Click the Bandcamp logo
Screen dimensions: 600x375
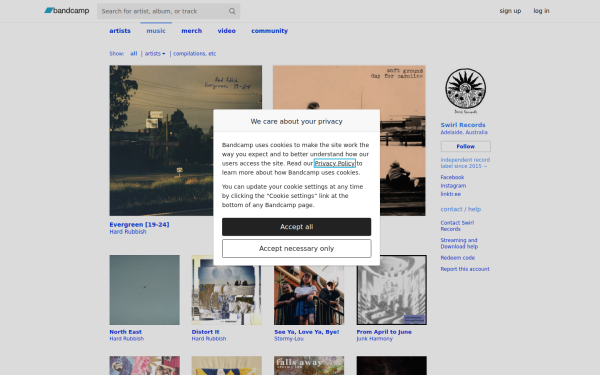pyautogui.click(x=67, y=11)
